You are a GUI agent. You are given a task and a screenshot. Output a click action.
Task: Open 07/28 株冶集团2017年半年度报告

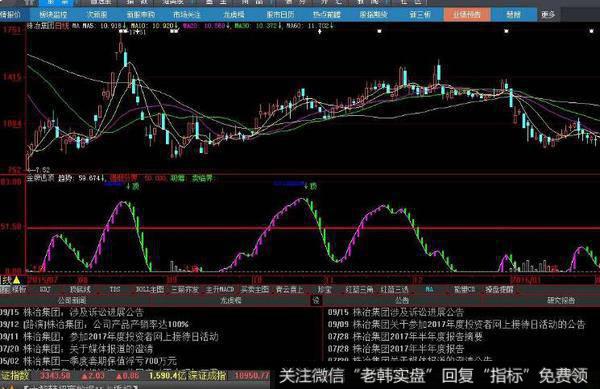pyautogui.click(x=396, y=349)
